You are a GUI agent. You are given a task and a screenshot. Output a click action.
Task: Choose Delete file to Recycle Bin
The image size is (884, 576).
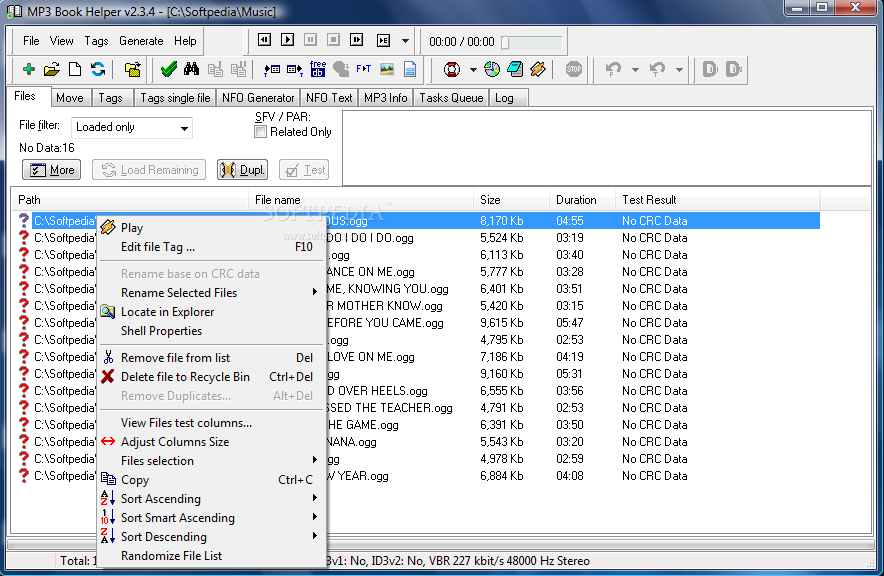211,377
